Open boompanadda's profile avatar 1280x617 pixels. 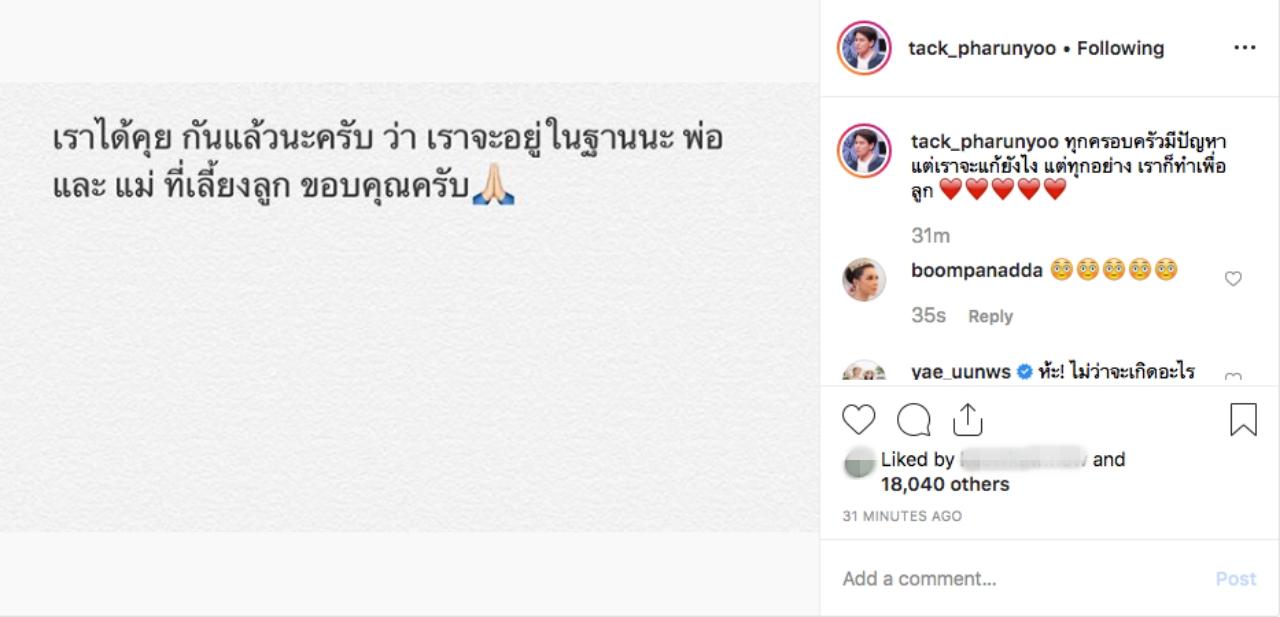pyautogui.click(x=864, y=279)
